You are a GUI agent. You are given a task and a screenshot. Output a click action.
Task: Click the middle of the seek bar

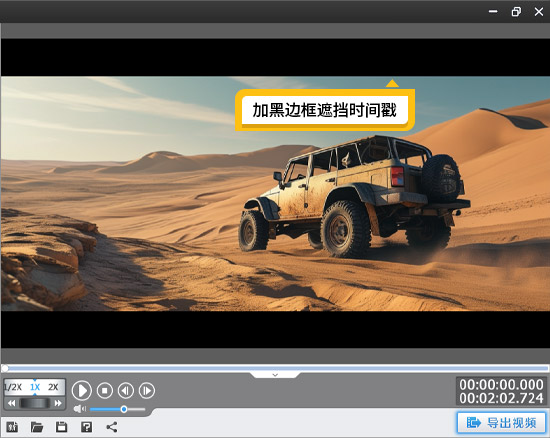coord(275,368)
